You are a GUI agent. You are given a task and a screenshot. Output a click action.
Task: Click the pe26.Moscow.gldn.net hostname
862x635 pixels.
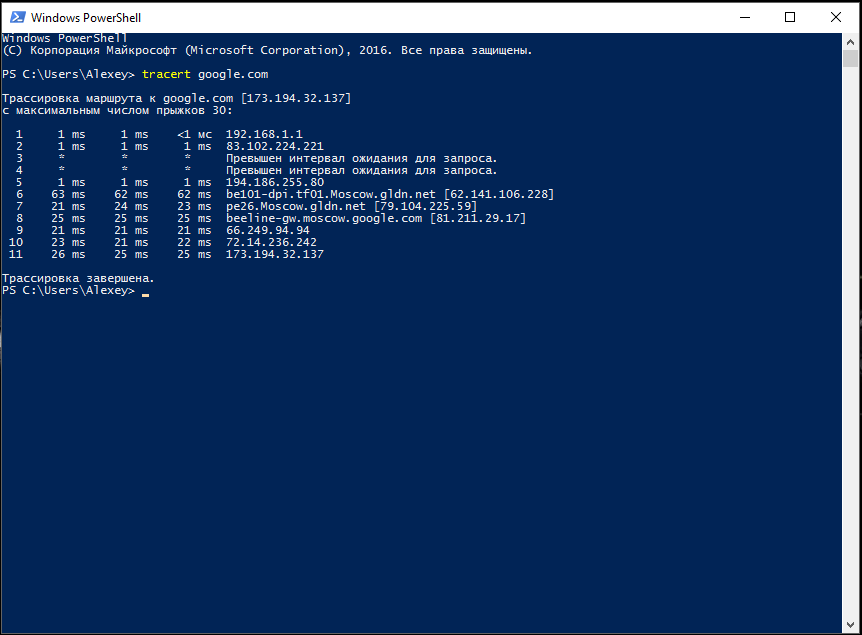(x=299, y=206)
